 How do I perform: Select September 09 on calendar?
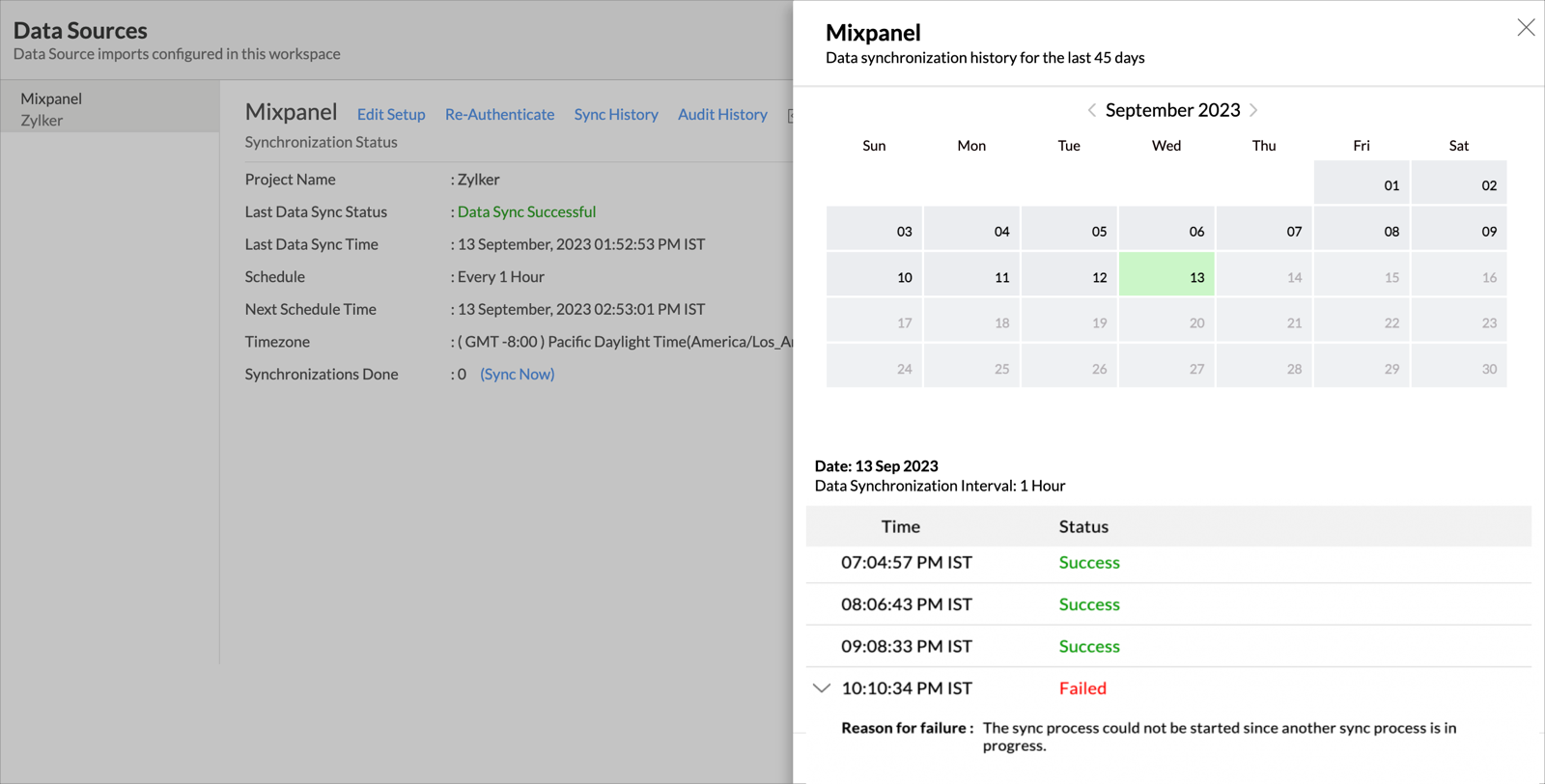(1459, 229)
